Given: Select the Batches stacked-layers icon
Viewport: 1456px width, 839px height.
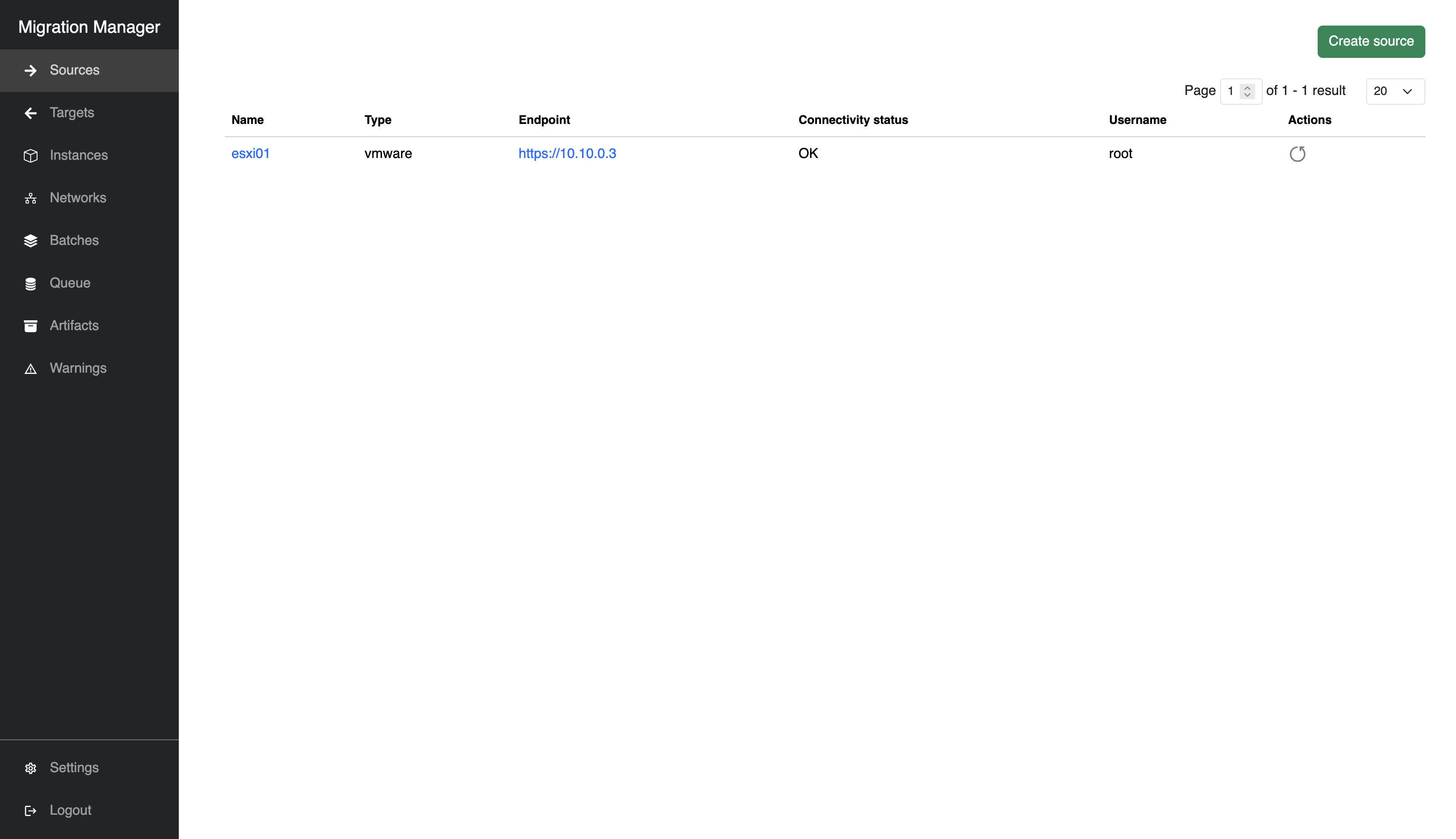Looking at the screenshot, I should click(x=31, y=240).
